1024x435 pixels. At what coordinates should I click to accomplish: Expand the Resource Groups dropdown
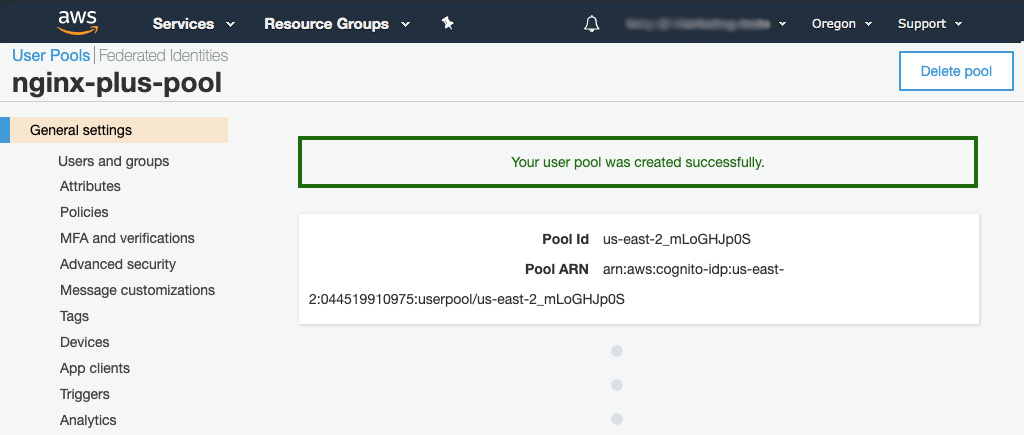point(336,23)
